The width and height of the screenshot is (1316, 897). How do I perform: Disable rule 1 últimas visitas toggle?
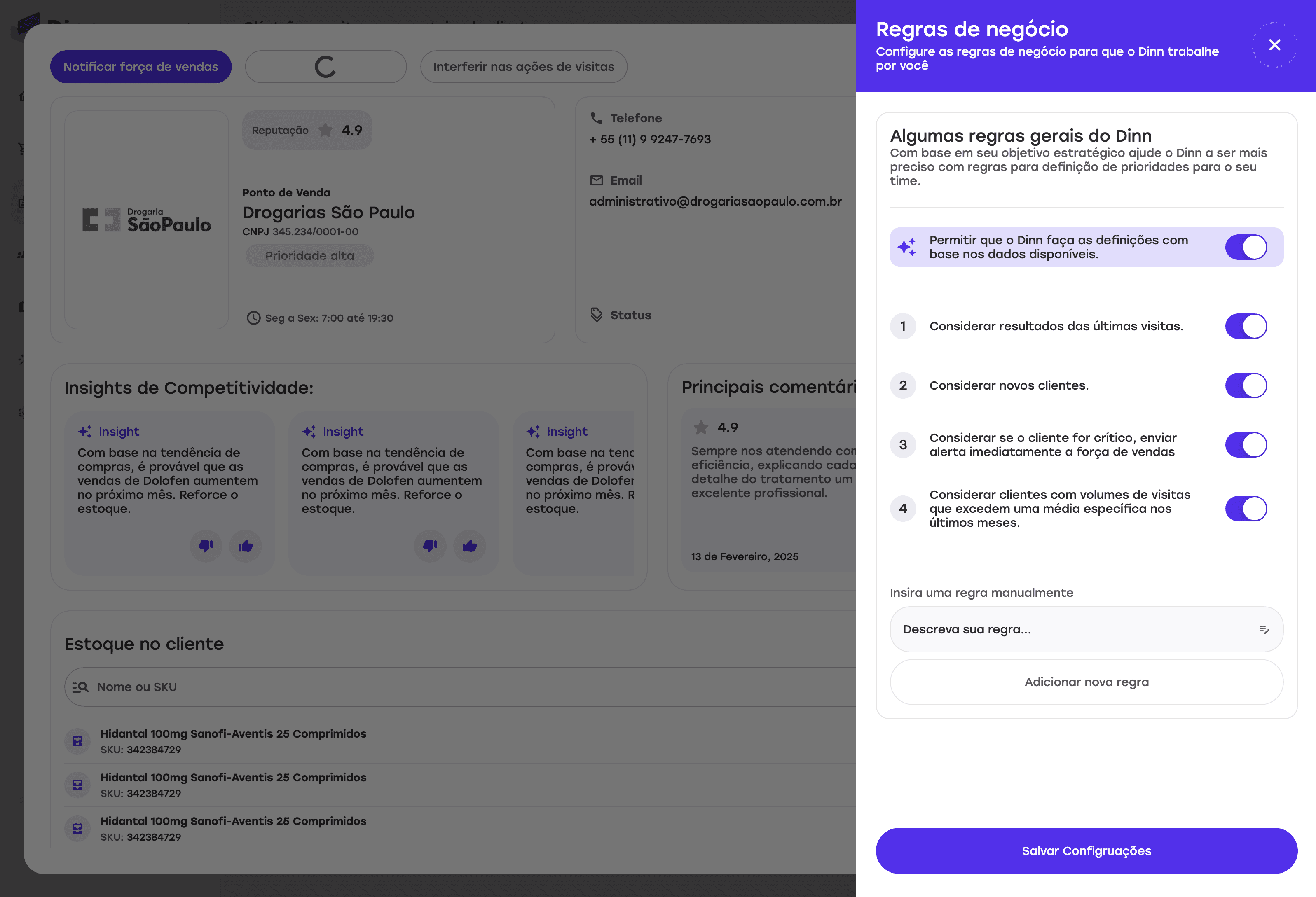(1246, 326)
